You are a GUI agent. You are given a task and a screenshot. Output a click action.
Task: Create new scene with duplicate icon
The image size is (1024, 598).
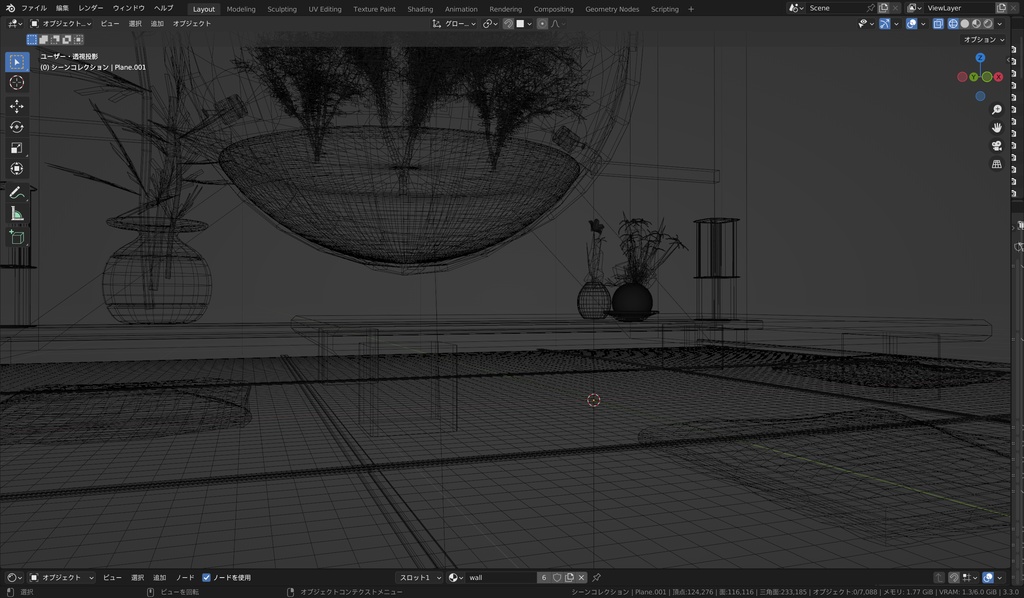884,8
